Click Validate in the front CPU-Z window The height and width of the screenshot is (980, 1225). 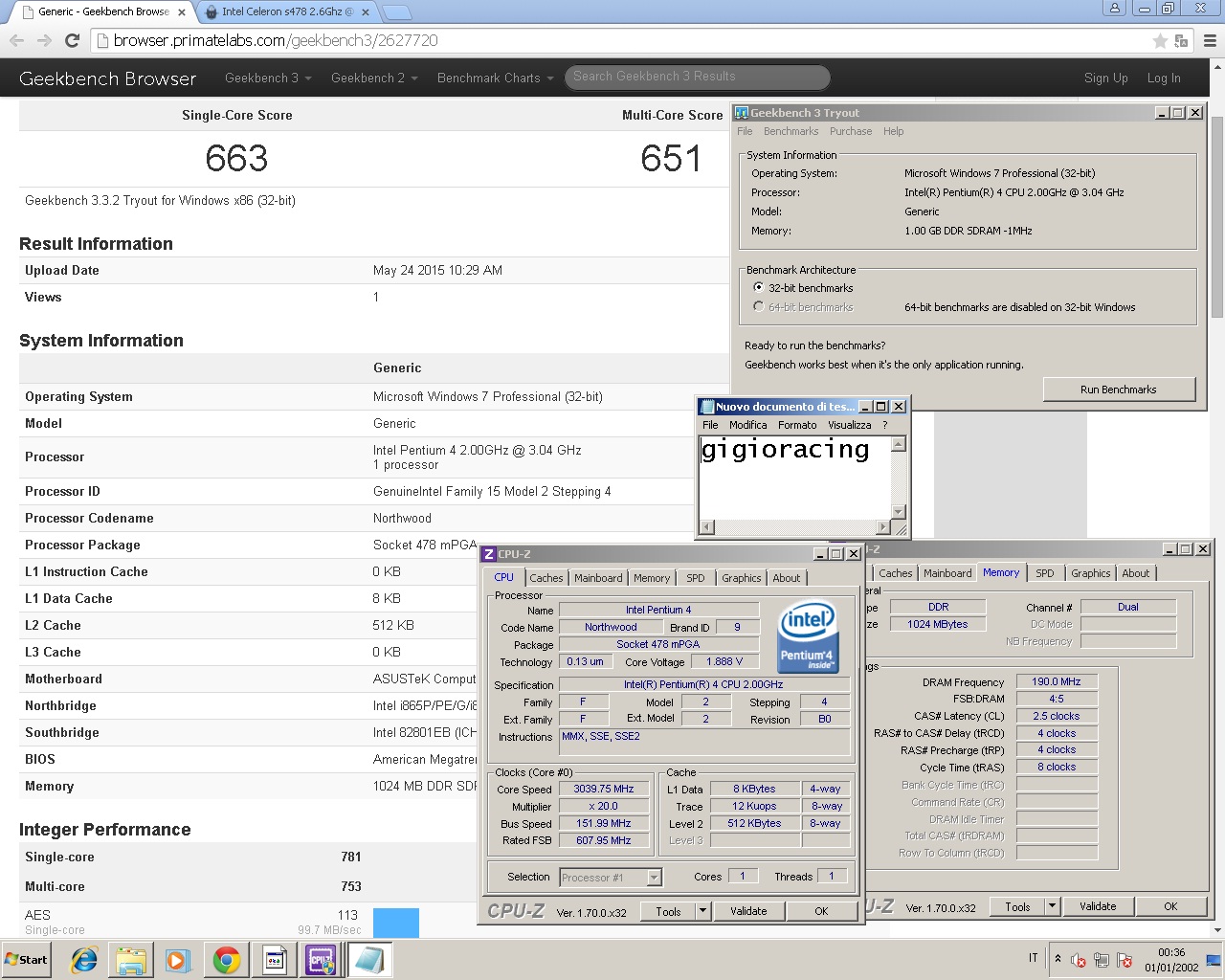coord(748,911)
